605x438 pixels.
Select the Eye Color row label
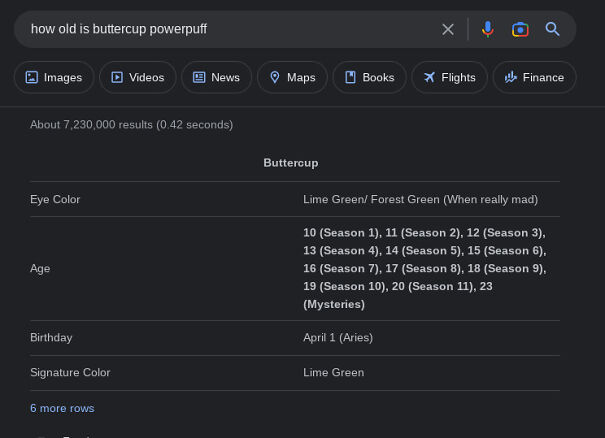55,199
